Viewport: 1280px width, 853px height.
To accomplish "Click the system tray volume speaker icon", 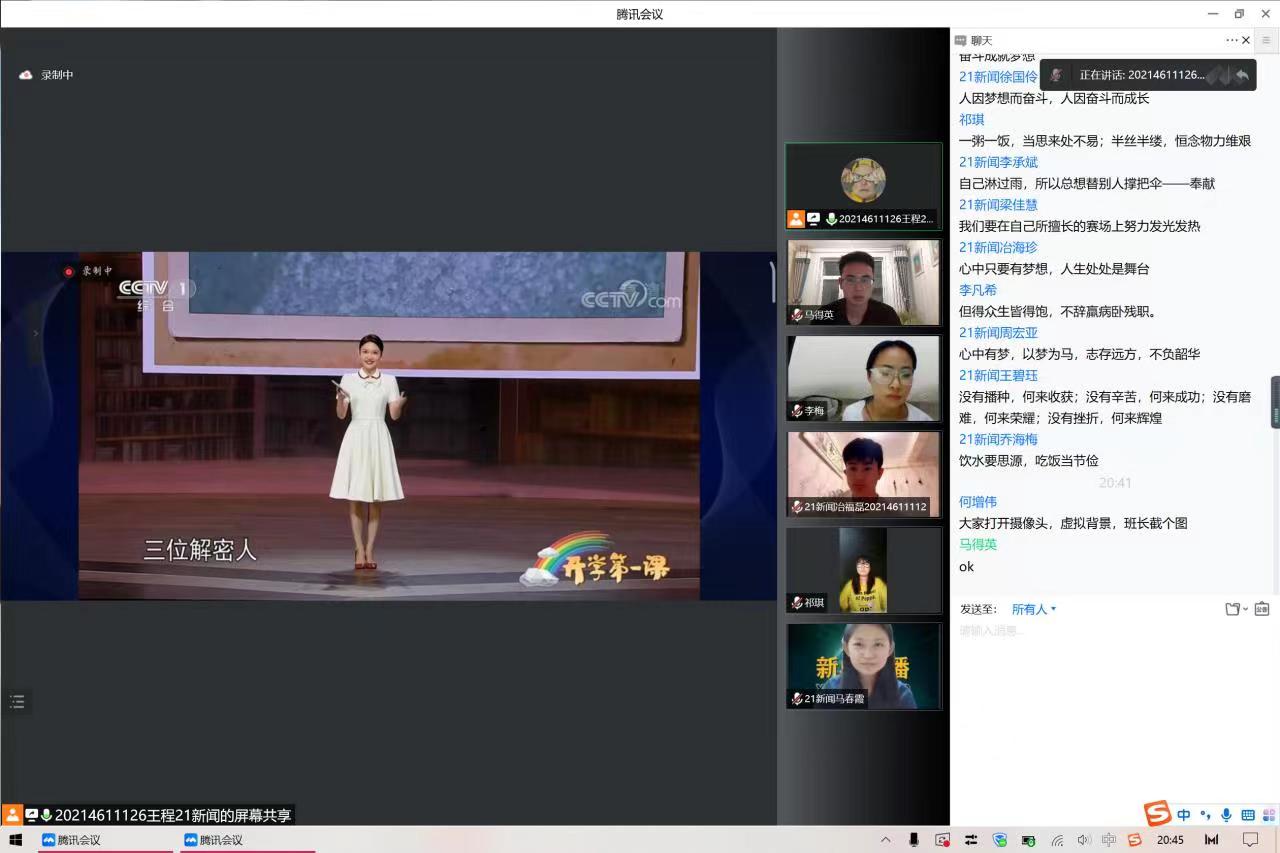I will point(1083,840).
